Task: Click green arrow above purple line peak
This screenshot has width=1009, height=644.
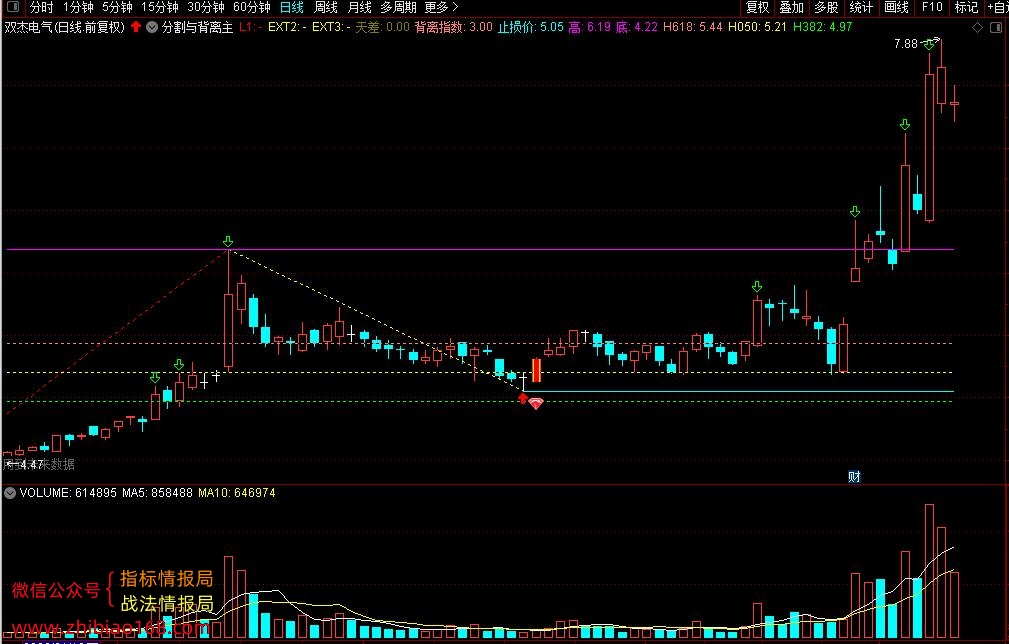Action: (x=228, y=241)
